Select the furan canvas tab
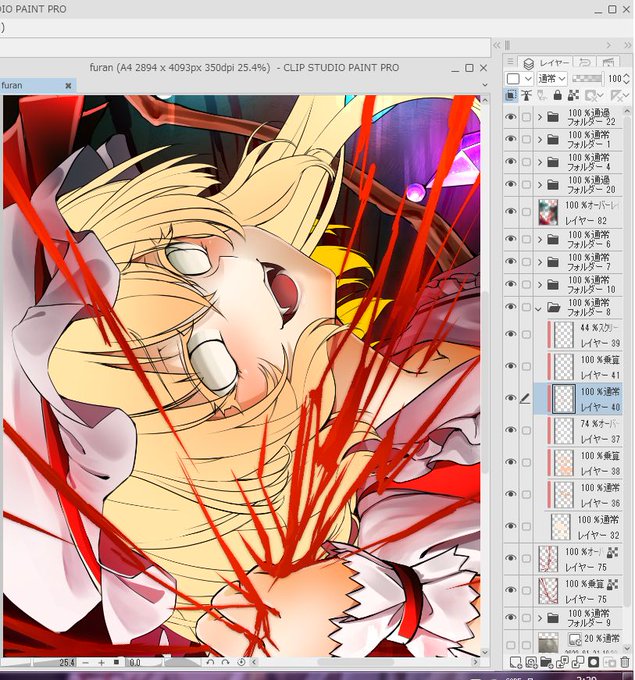The image size is (635, 680). coord(38,85)
